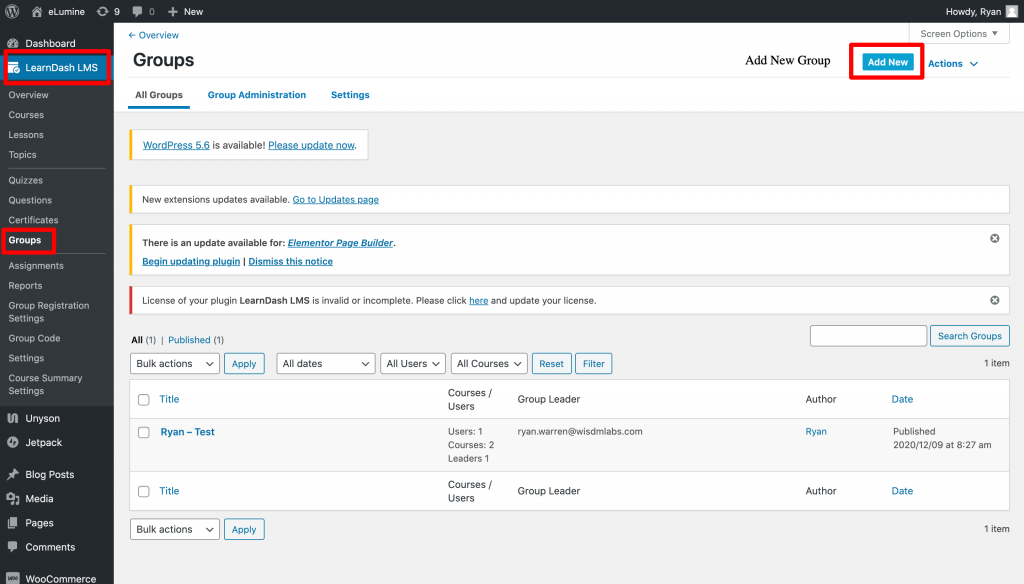Click the Blog Posts pin icon
The width and height of the screenshot is (1024, 584).
[x=13, y=474]
